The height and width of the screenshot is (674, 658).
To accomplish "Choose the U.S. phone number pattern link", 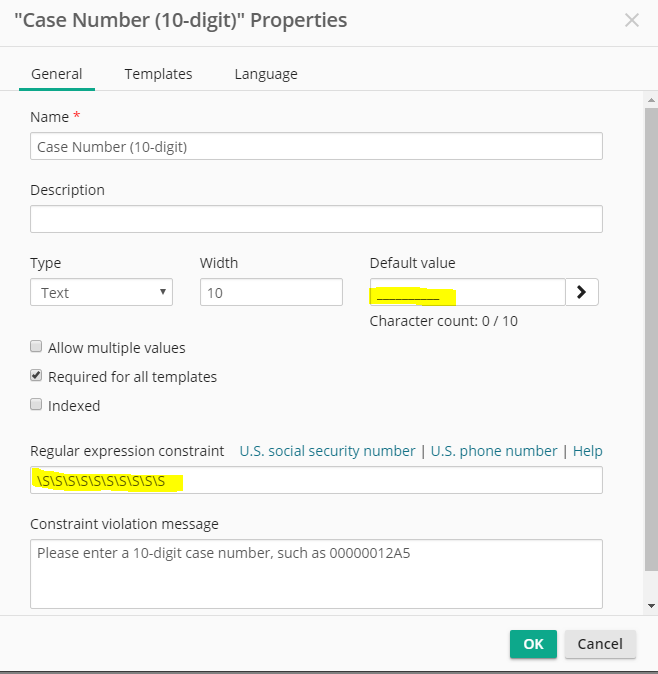I will [x=494, y=451].
